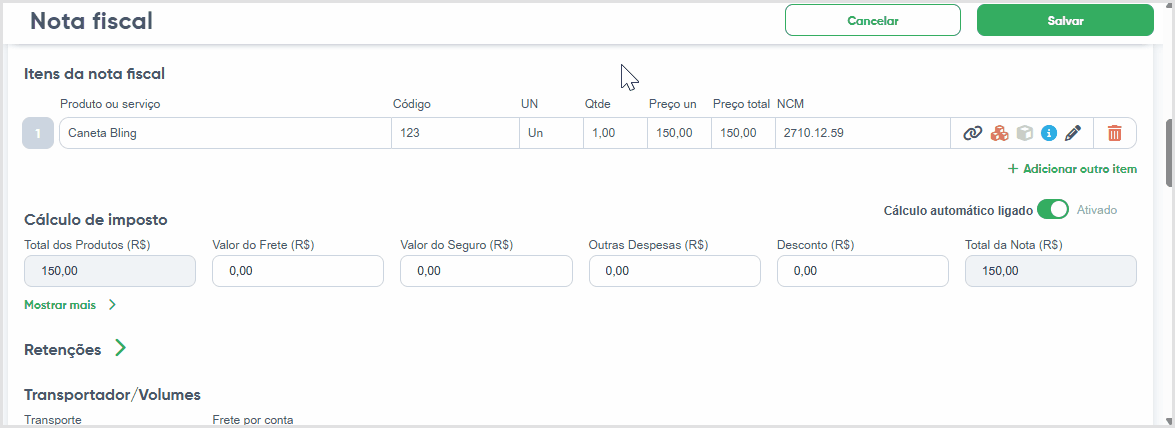Cancel editing with the Cancelar button
Image resolution: width=1175 pixels, height=428 pixels.
(x=872, y=21)
